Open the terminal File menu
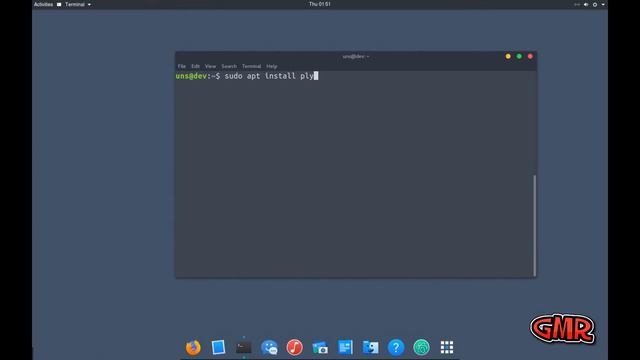640x360 pixels. [x=182, y=66]
